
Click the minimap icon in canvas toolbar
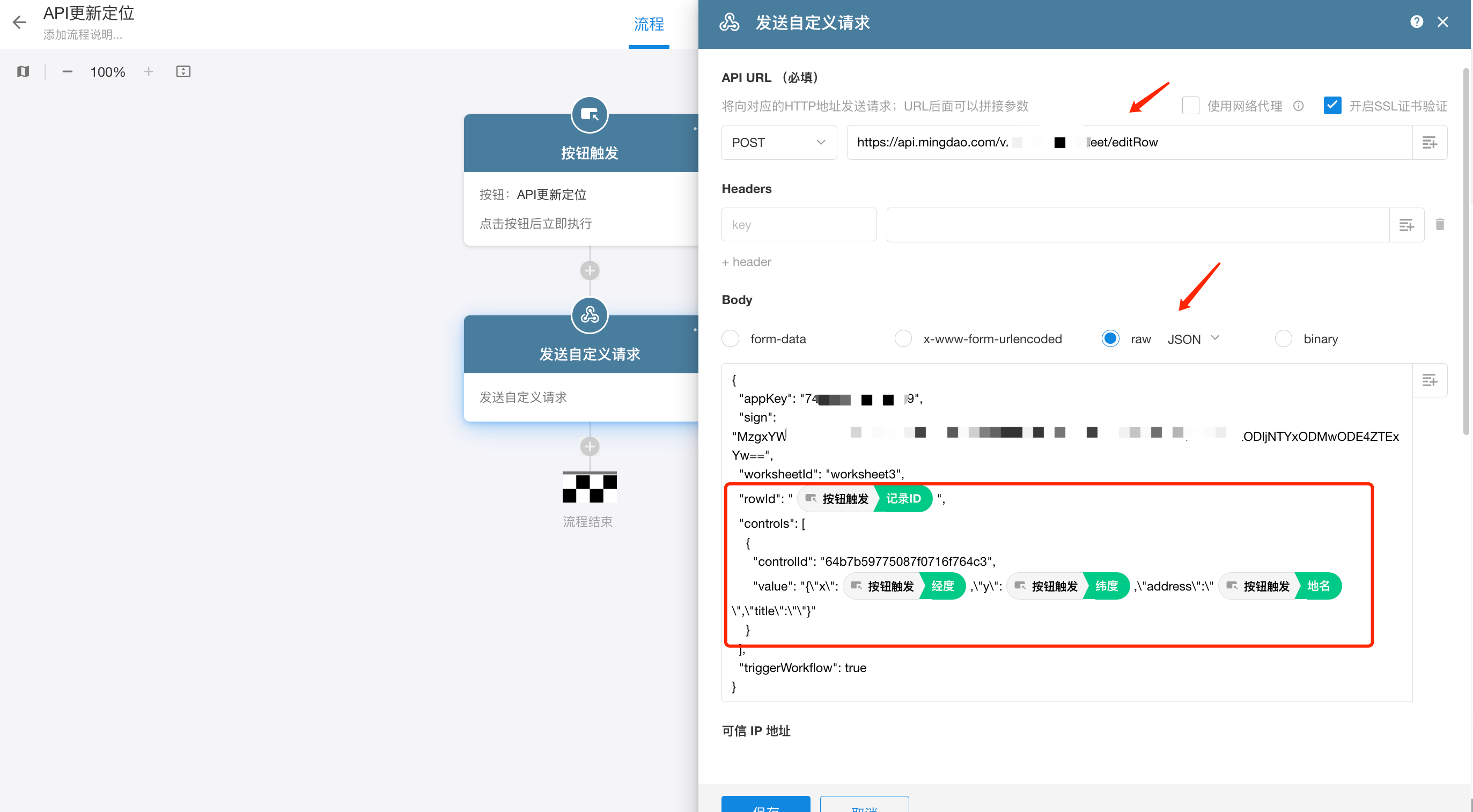(x=23, y=71)
